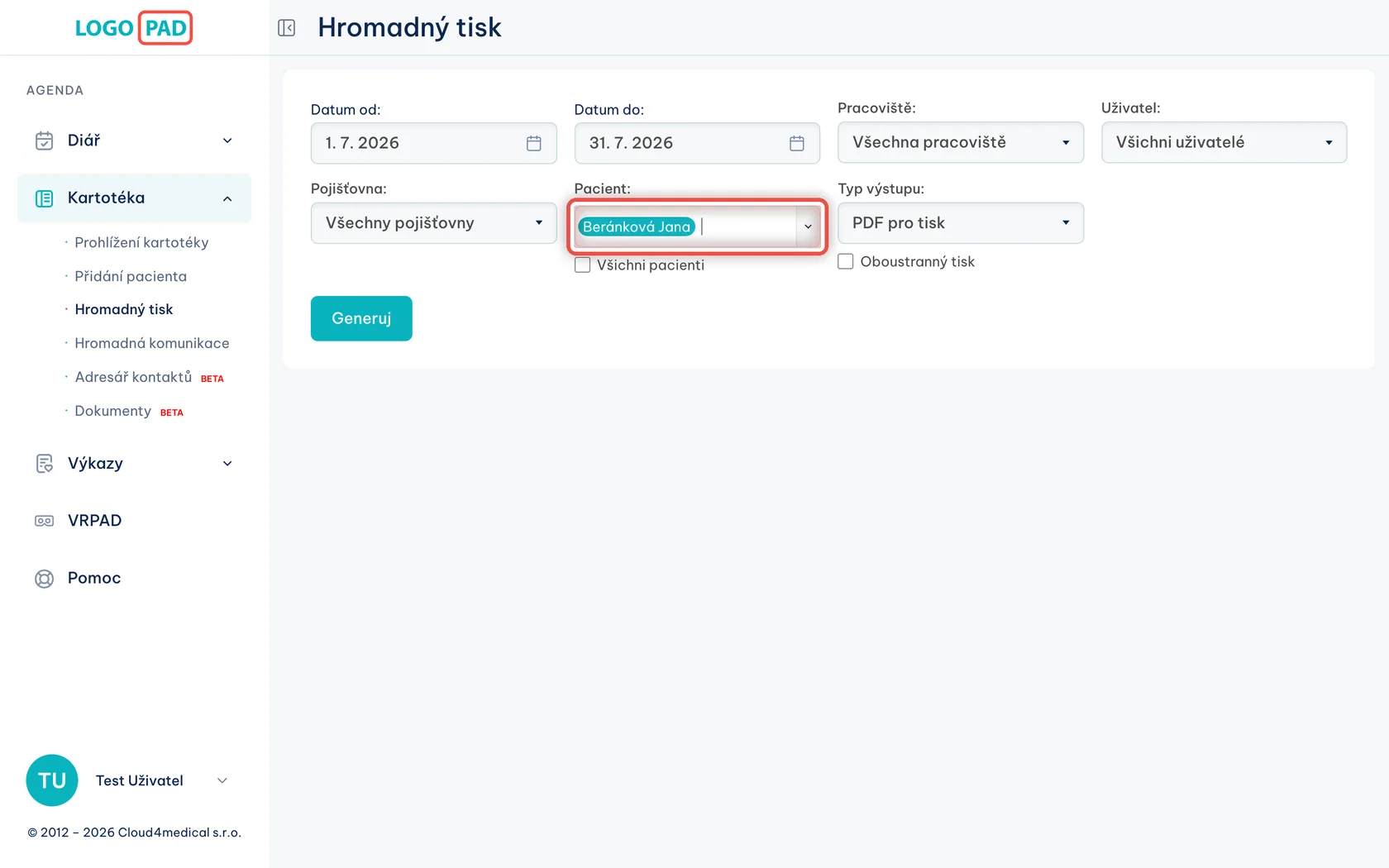This screenshot has width=1389, height=868.
Task: Open Prohlížení kartotéky menu item
Action: click(141, 242)
